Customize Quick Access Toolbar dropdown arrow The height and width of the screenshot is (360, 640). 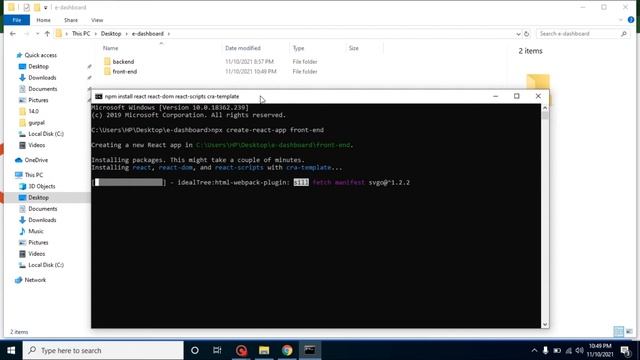click(46, 8)
